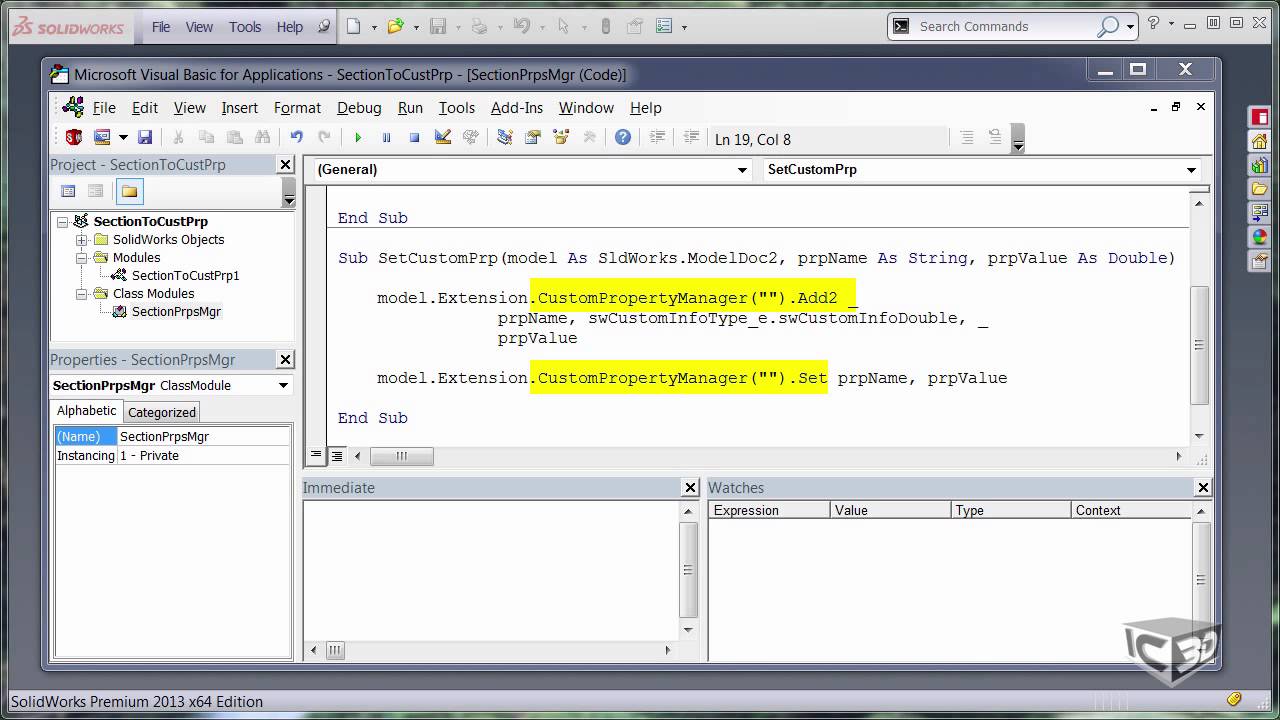
Task: Click the Break pause icon
Action: (x=386, y=138)
